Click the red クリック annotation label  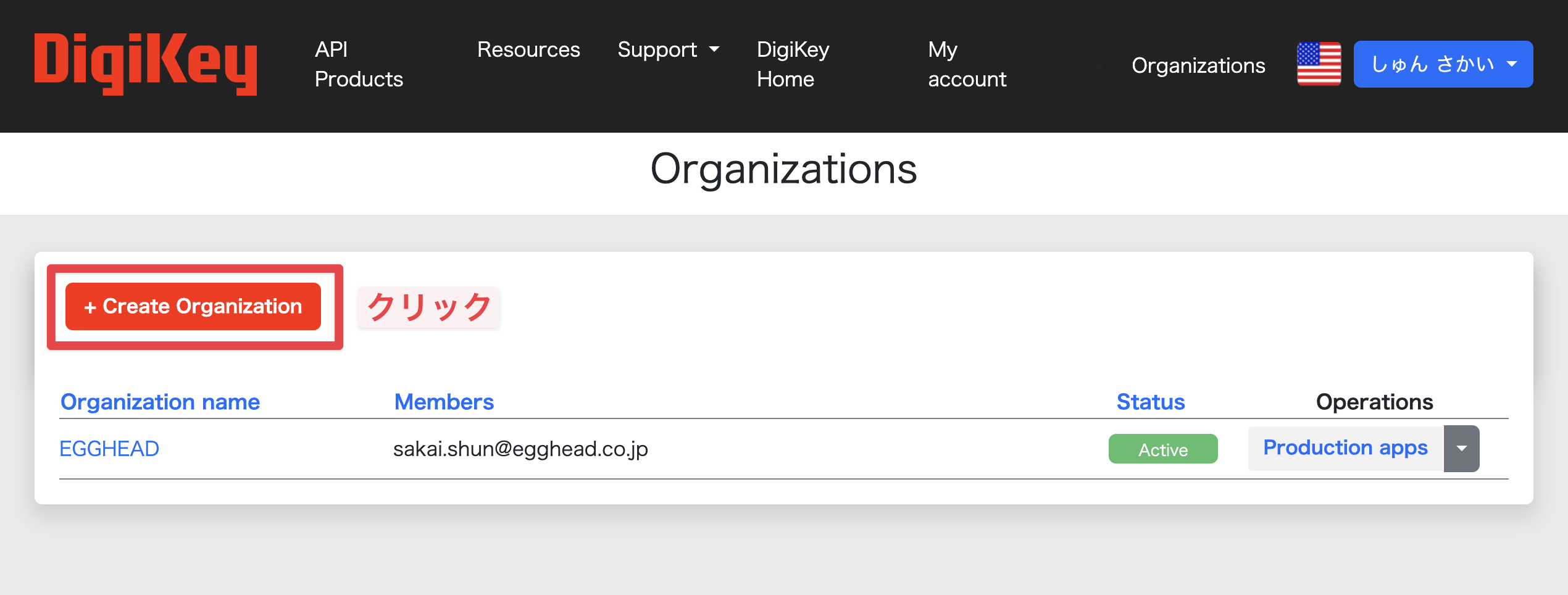[x=429, y=307]
